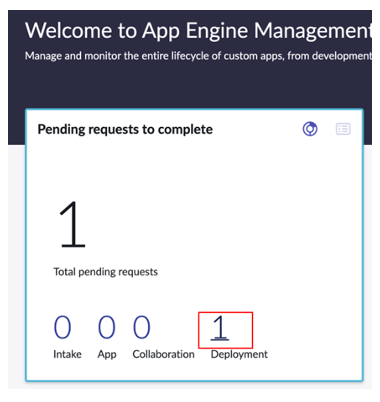Click the 'Manage and monitor the entire lifecycle' subtitle

point(198,56)
